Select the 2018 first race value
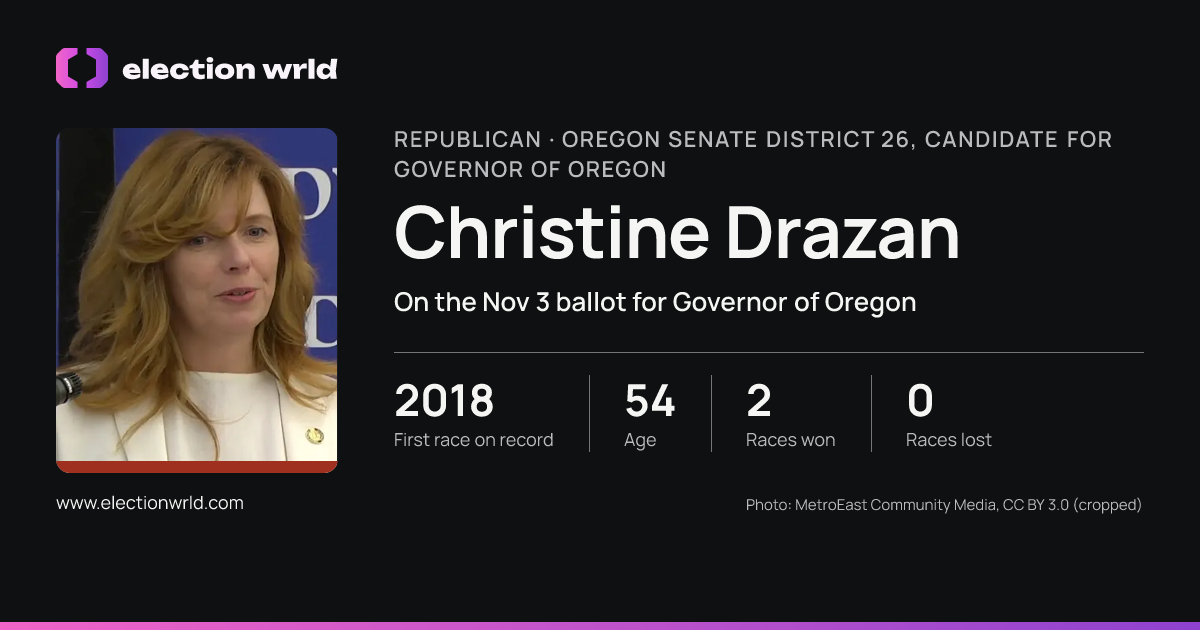 [444, 401]
